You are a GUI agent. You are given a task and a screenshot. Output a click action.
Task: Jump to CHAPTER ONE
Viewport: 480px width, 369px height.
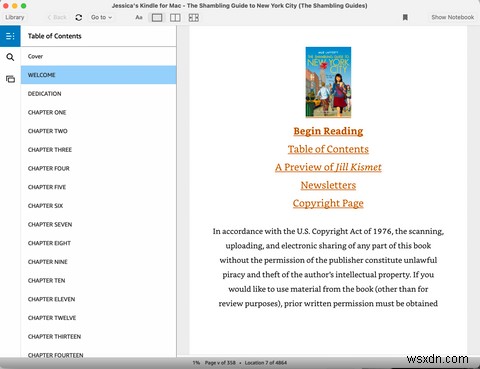click(98, 112)
